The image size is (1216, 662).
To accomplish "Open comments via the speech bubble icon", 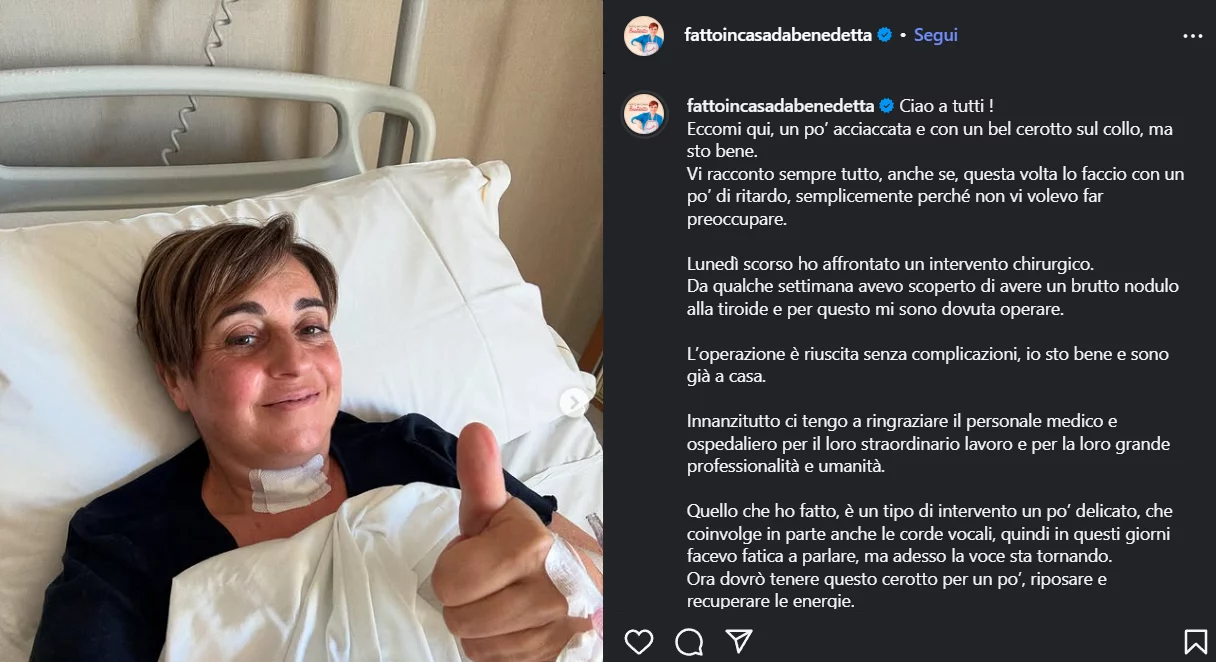I will click(689, 641).
